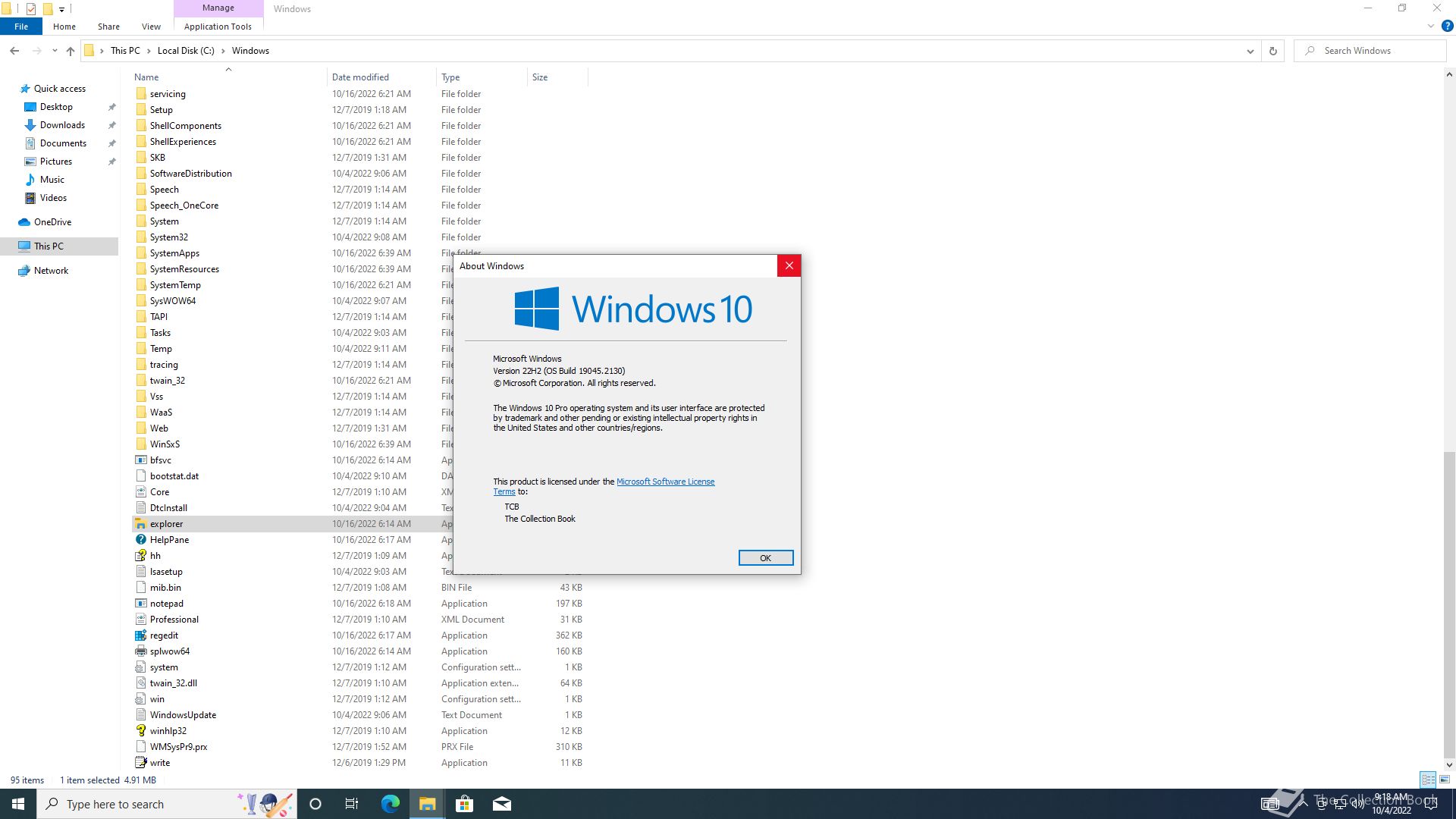This screenshot has width=1456, height=819.
Task: Open the View ribbon tab
Action: pos(151,27)
